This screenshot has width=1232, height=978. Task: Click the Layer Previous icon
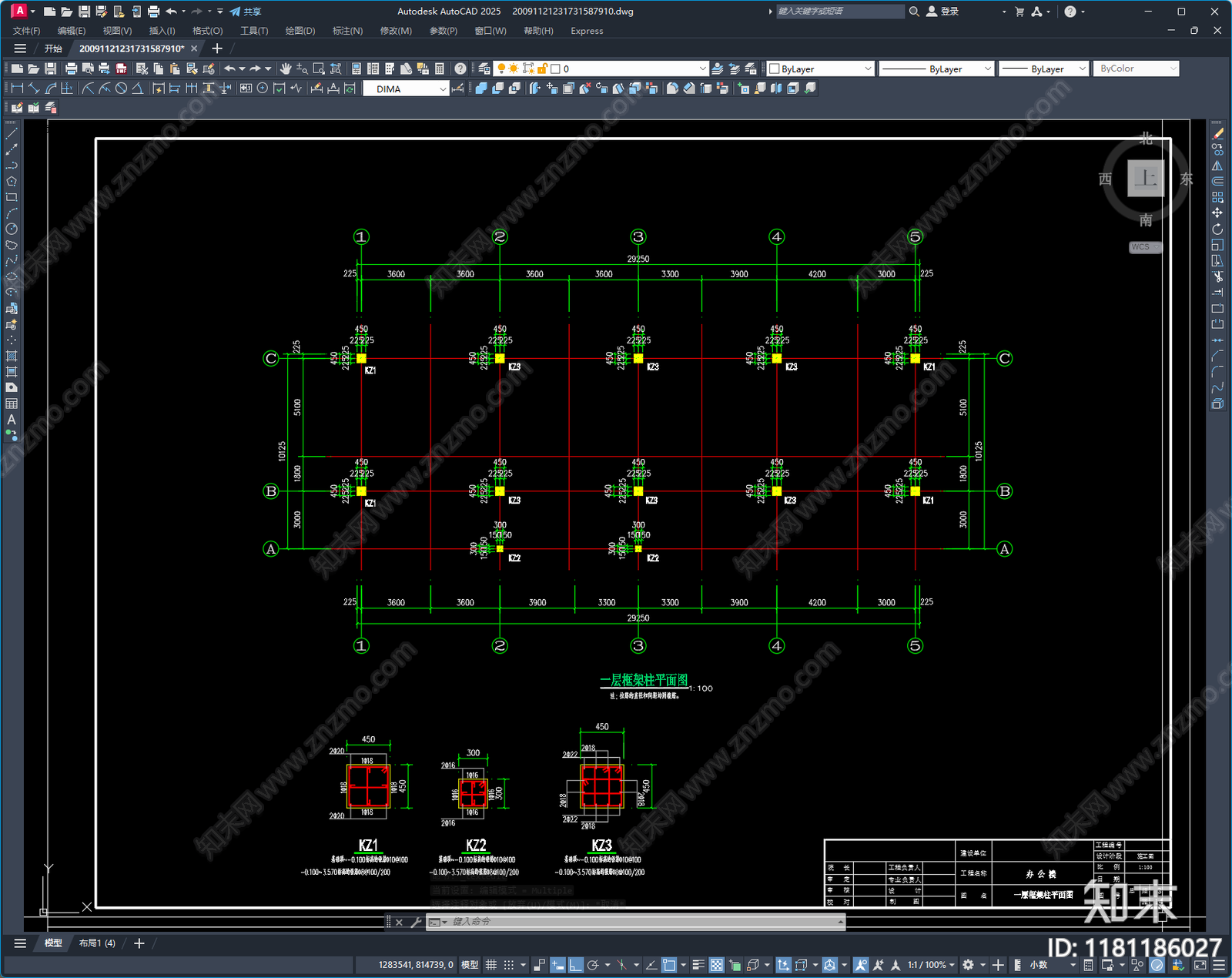point(734,69)
